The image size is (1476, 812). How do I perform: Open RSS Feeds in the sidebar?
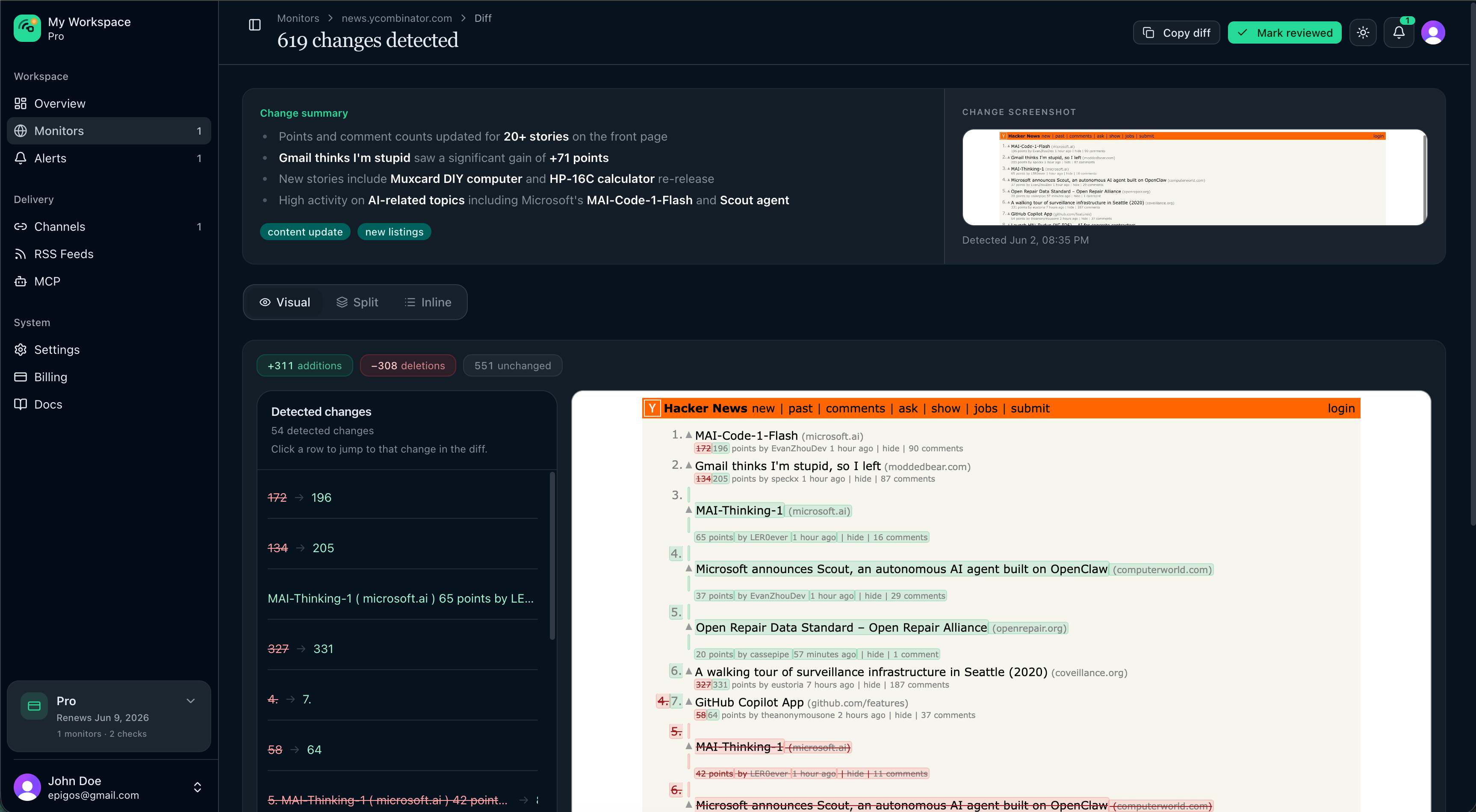tap(109, 254)
